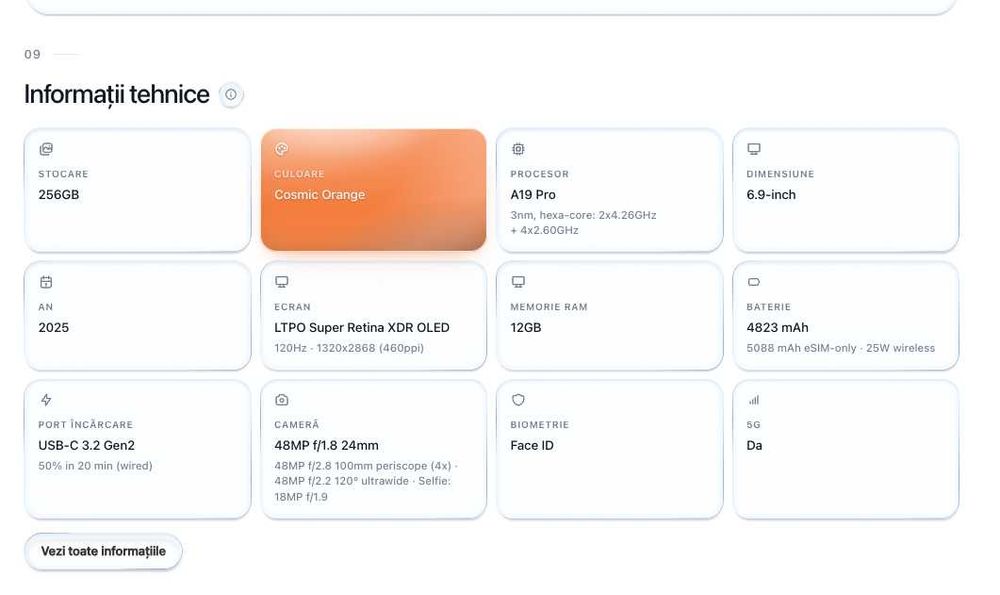Viewport: 1000px width, 595px height.
Task: Click USB-C 3.2 Gen2 port value
Action: [x=86, y=446]
